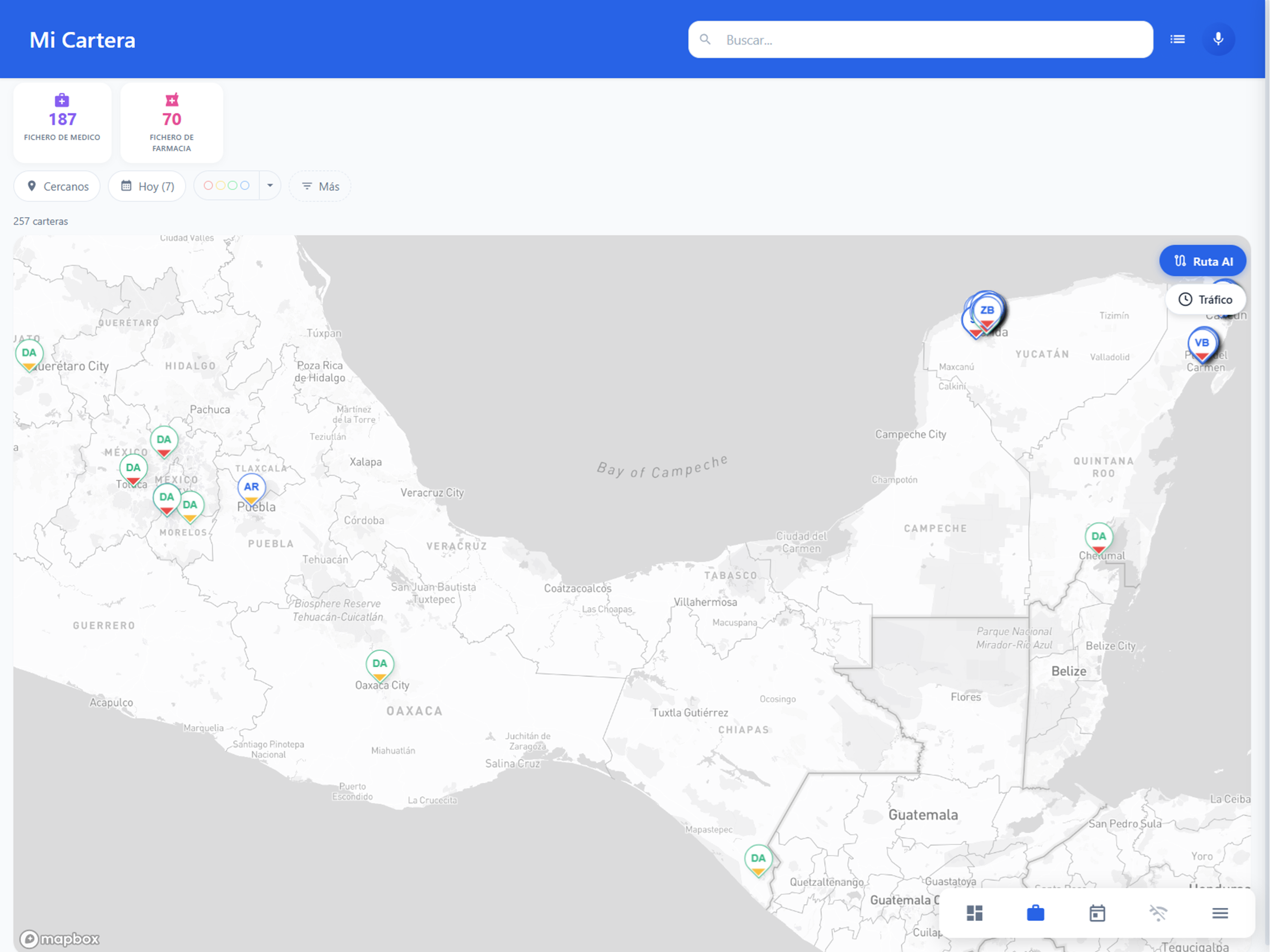This screenshot has width=1270, height=952.
Task: Focus the Buscar search field
Action: [x=920, y=40]
